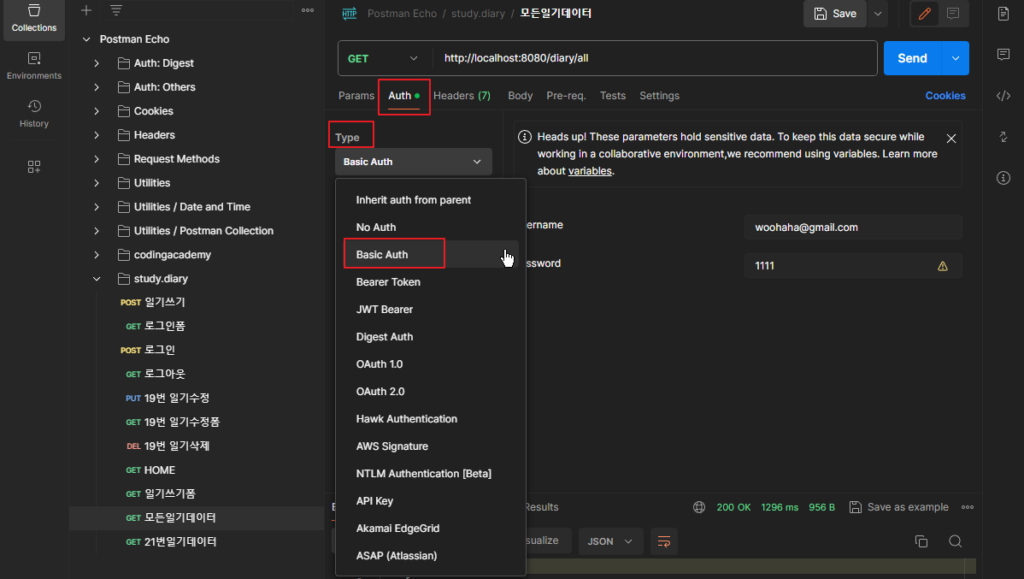Viewport: 1024px width, 579px height.
Task: Open the documentation icon in right sidebar
Action: tap(1004, 14)
